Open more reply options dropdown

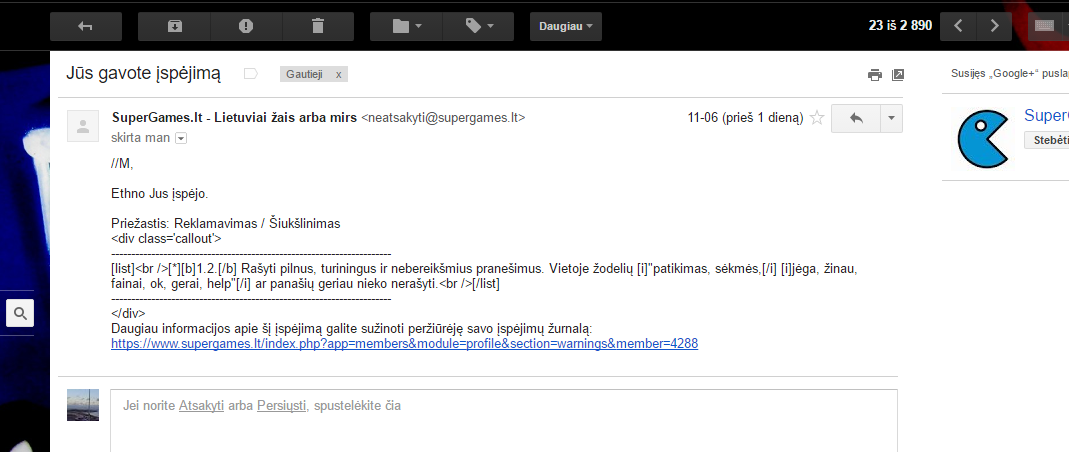point(892,118)
